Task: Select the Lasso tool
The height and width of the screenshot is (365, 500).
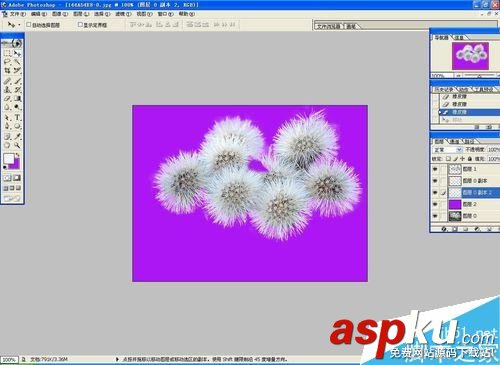Action: 7,62
